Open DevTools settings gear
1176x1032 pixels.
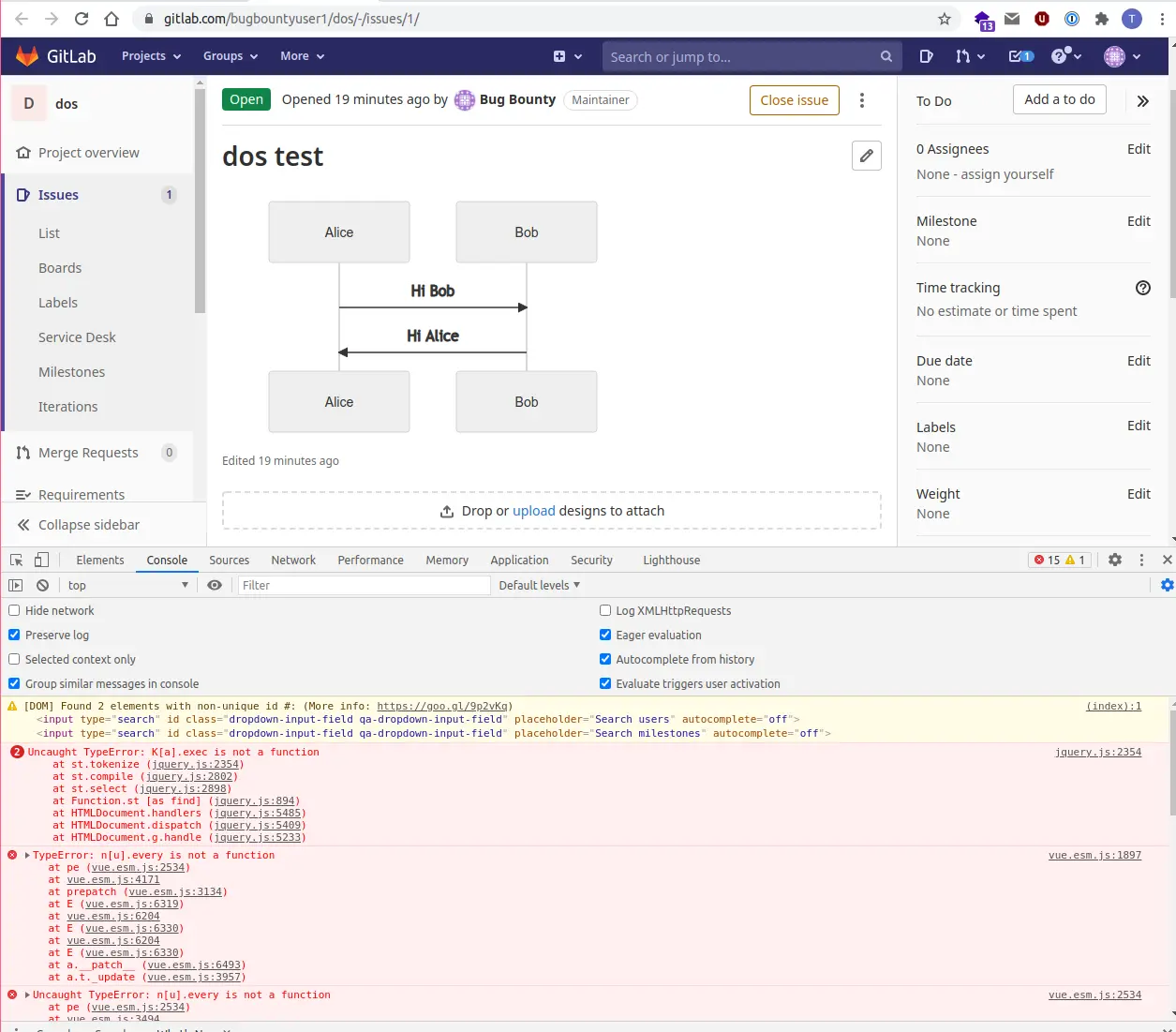click(x=1114, y=560)
